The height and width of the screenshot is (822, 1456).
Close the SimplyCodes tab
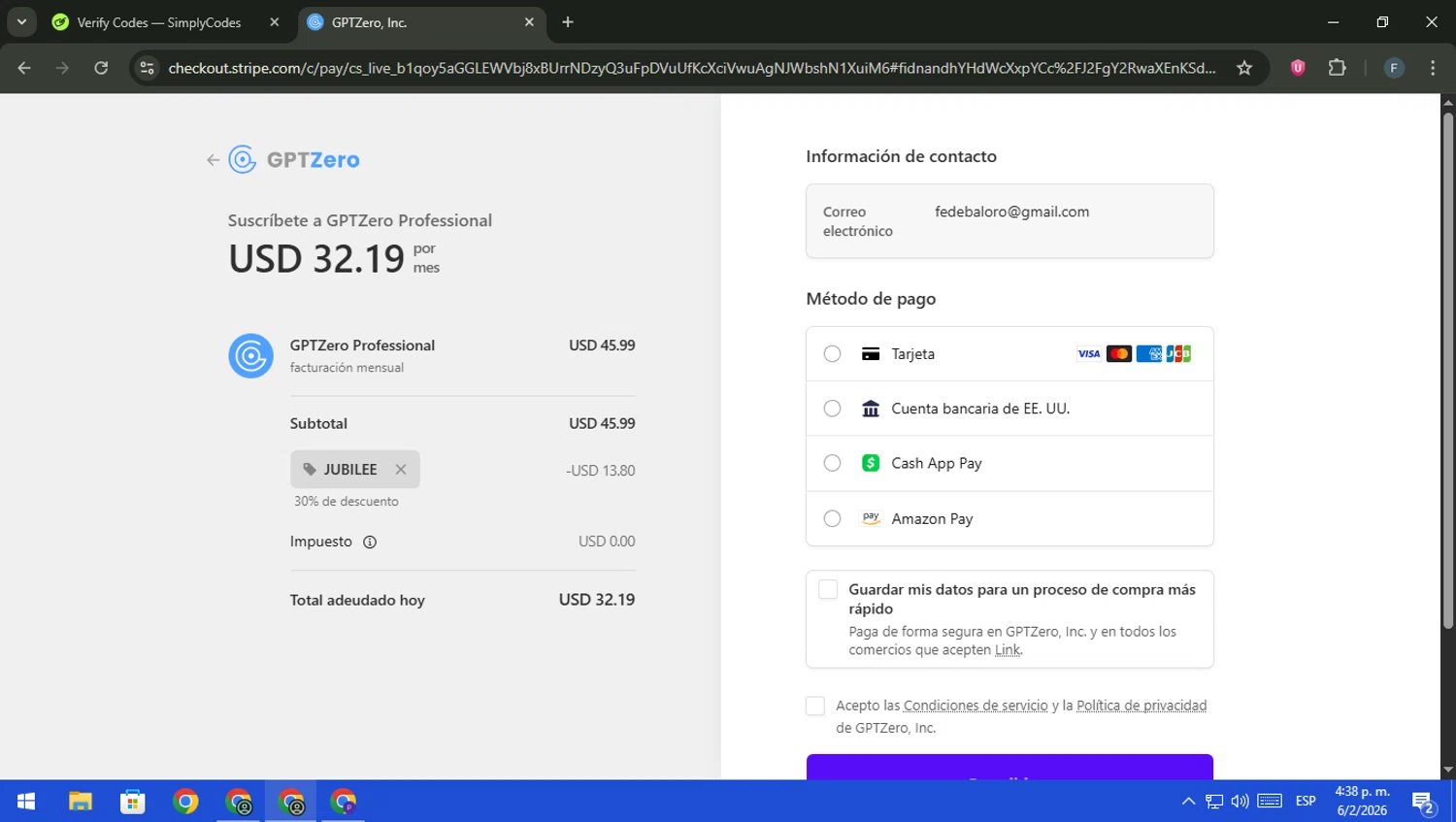(275, 22)
